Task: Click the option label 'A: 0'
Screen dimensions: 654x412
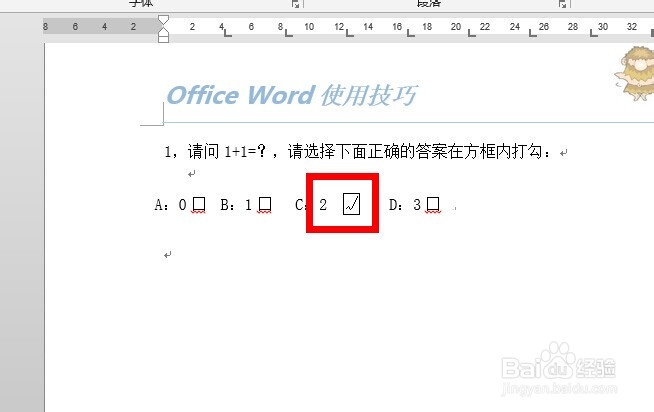Action: tap(170, 205)
